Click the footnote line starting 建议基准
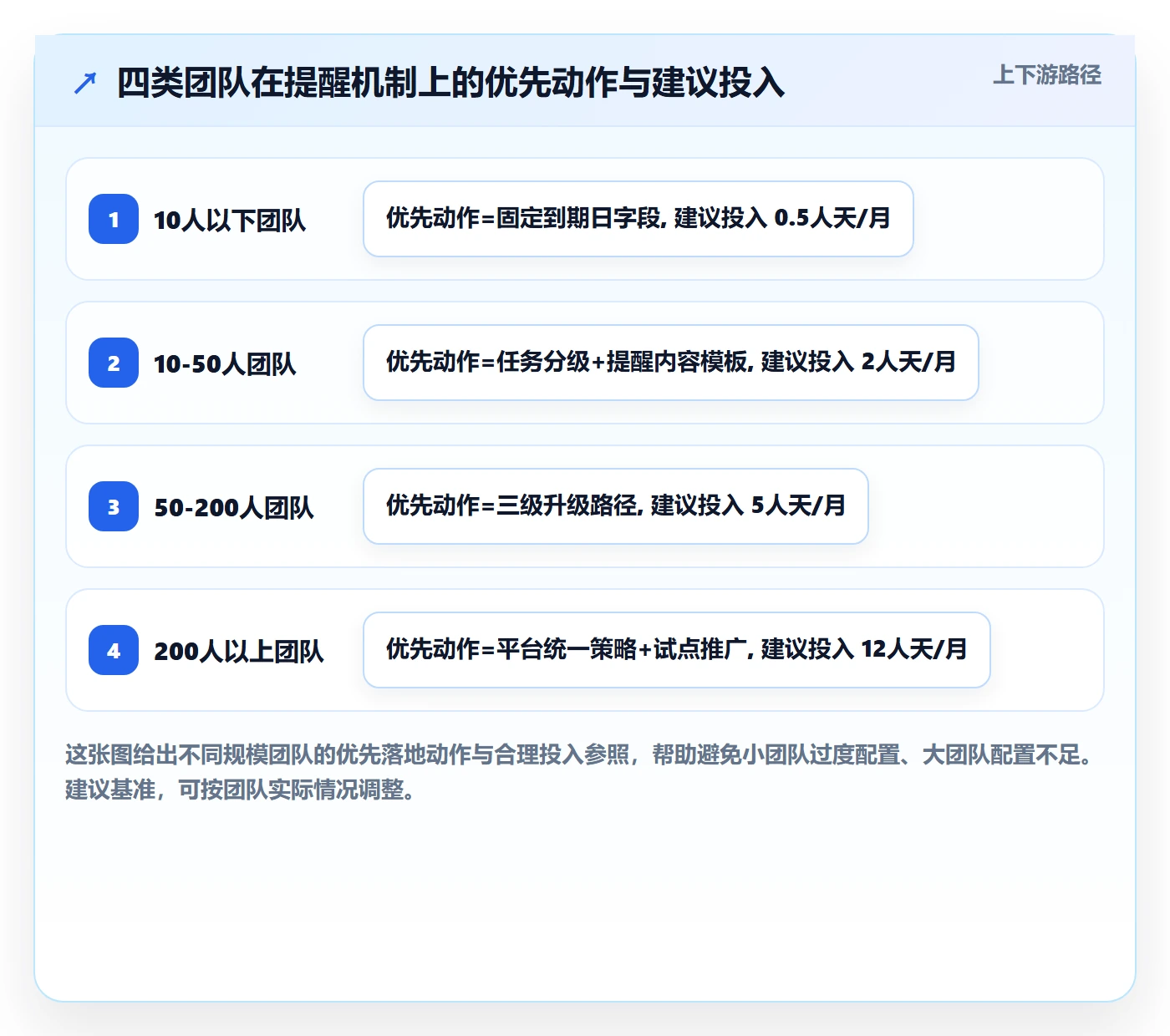Screen dimensions: 1170x1036 click(x=241, y=790)
